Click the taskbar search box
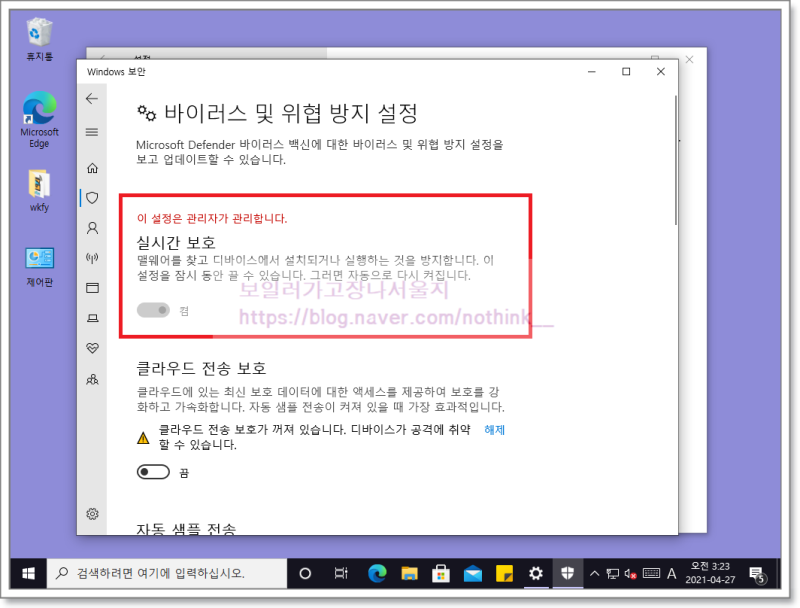800x608 pixels. click(x=167, y=574)
